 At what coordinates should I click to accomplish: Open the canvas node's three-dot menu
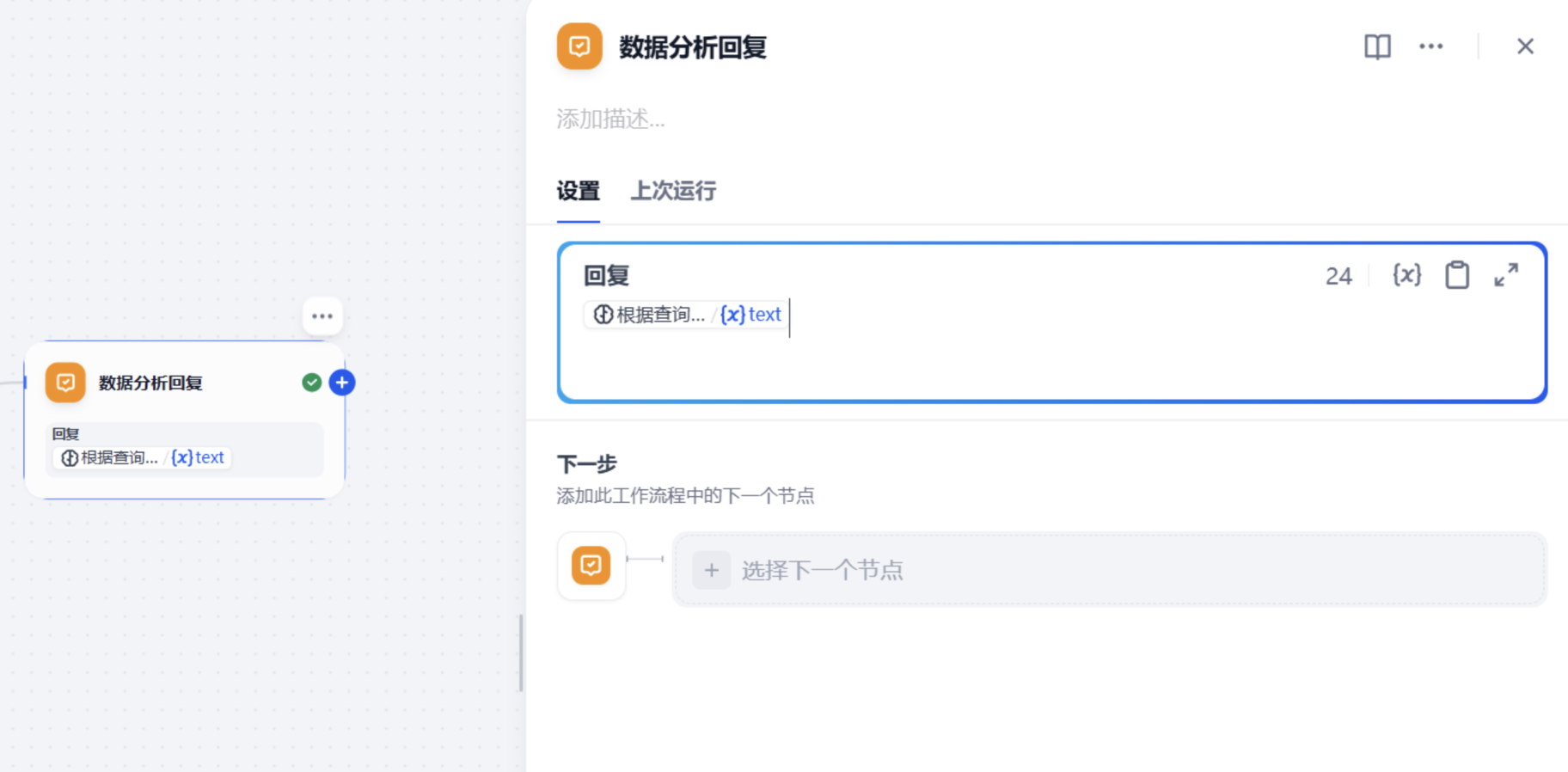point(322,316)
